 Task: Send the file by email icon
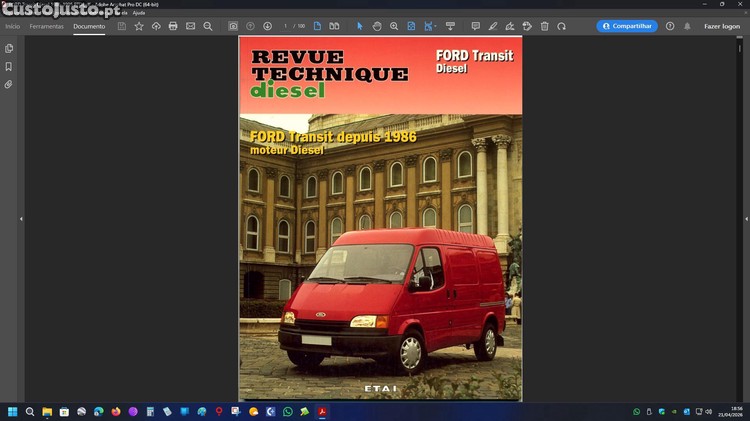coord(190,26)
